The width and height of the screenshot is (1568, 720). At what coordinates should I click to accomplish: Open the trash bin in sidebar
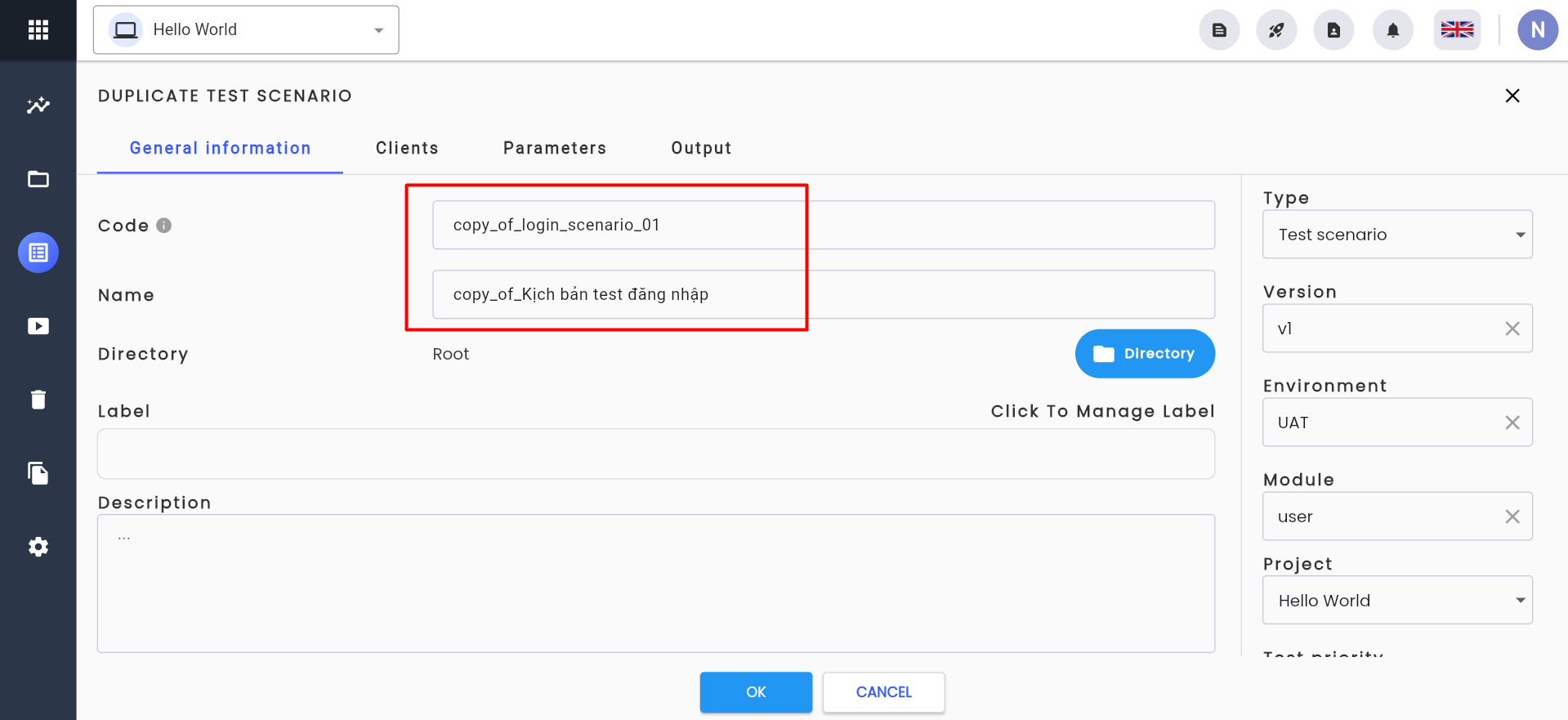[38, 400]
